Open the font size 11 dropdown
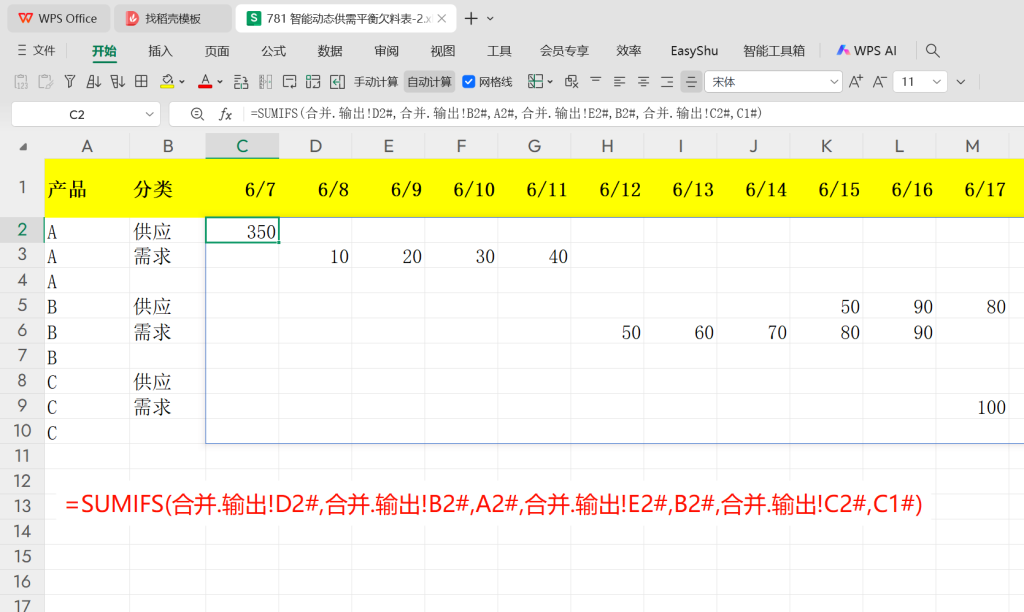Screen dimensions: 1024x612 point(937,82)
